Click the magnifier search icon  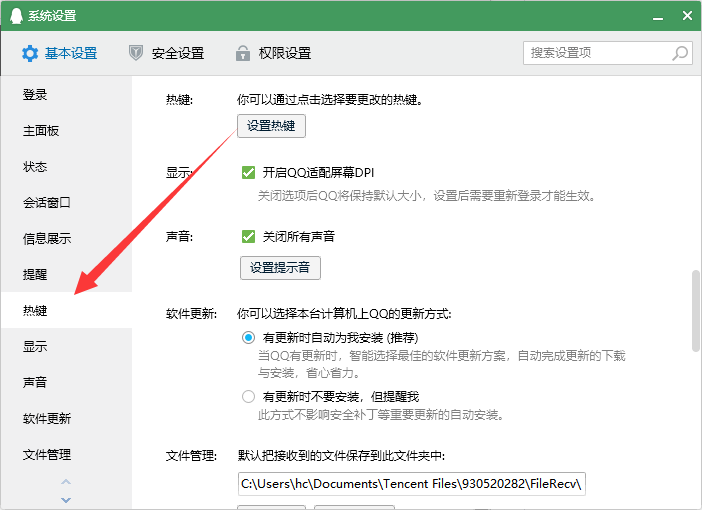click(x=680, y=53)
